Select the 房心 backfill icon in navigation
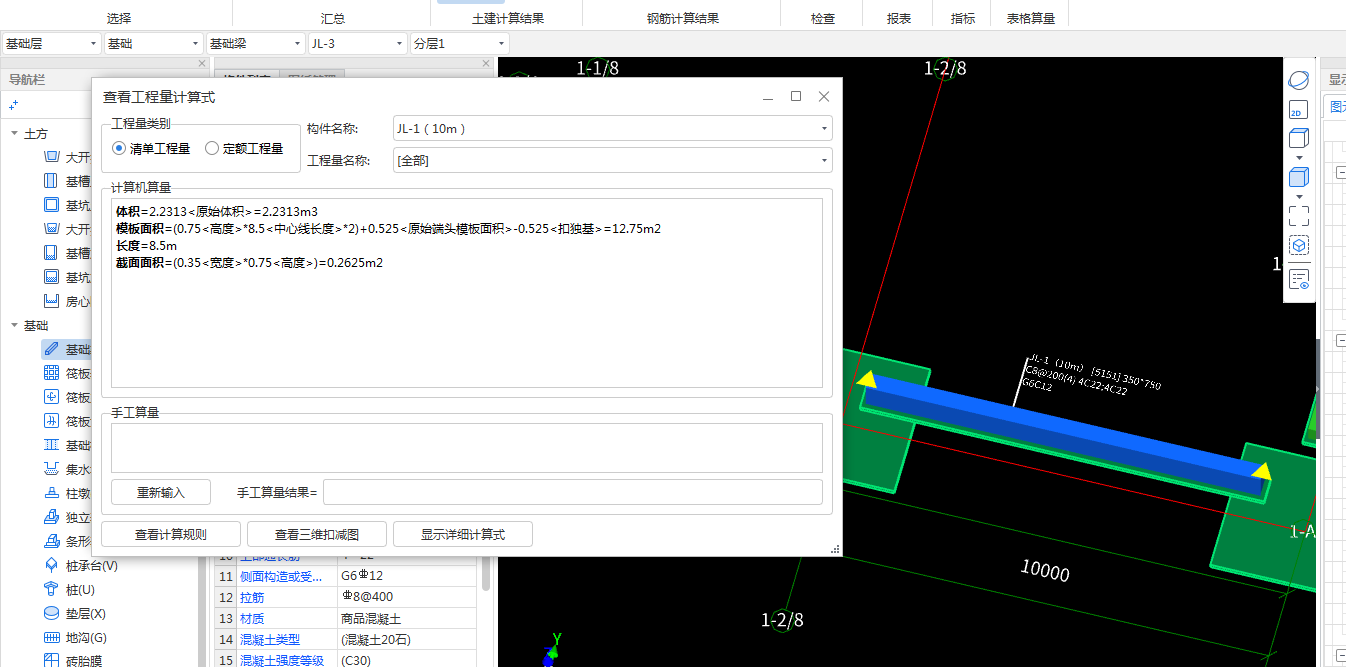Screen dimensions: 1346x667 [x=52, y=301]
